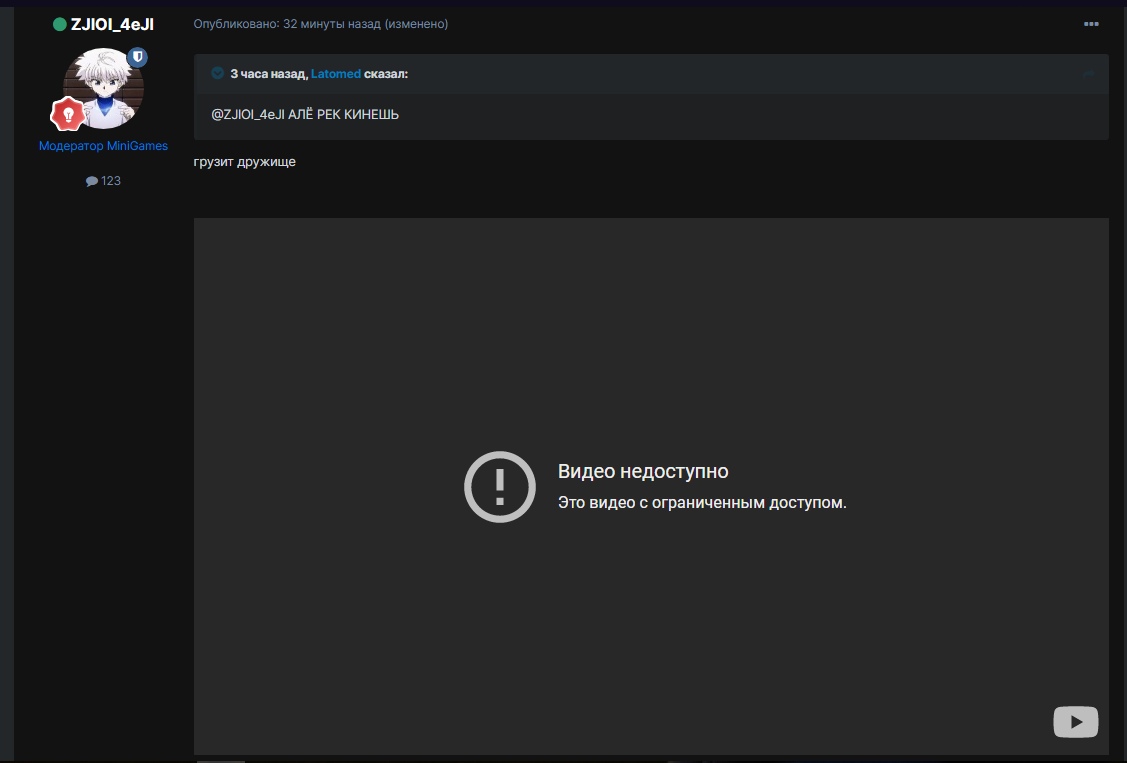This screenshot has height=763, width=1127.
Task: Collapse the quote from Latomed
Action: point(218,73)
